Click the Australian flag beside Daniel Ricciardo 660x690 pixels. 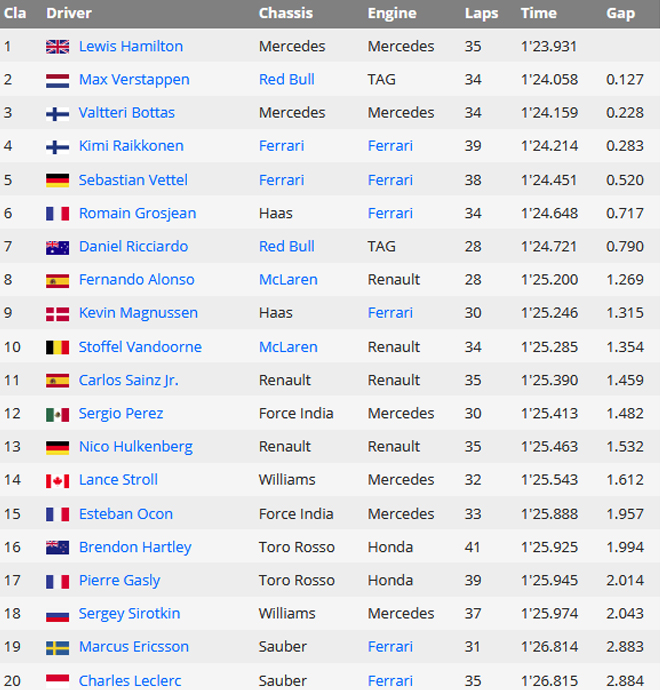click(x=57, y=247)
